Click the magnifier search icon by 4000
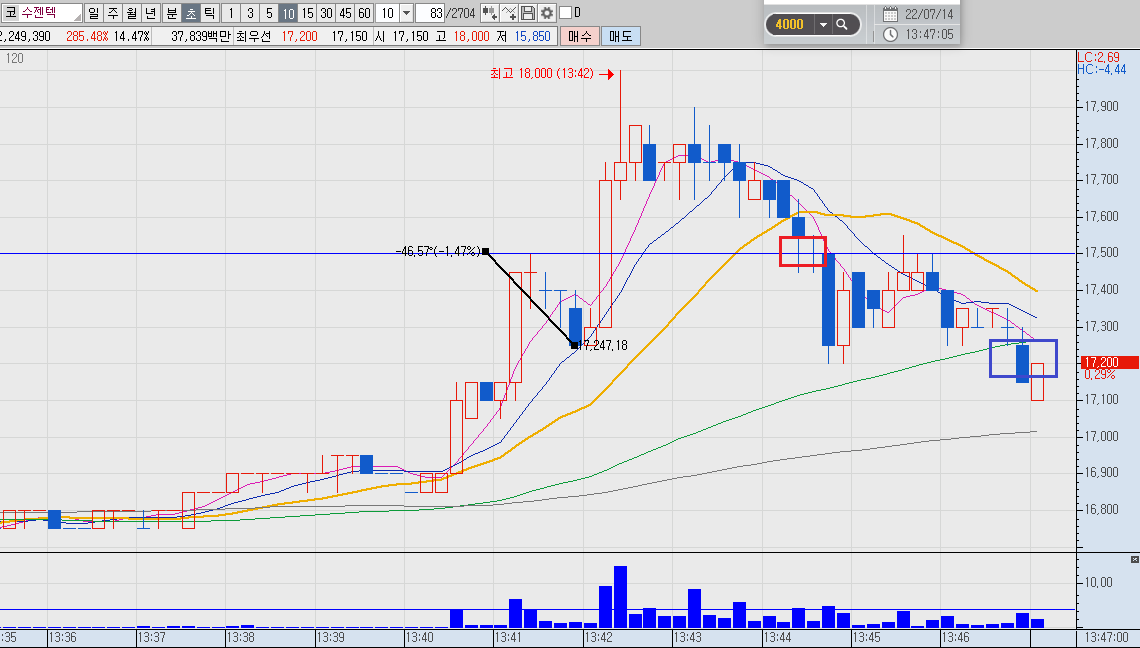This screenshot has height=648, width=1140. click(x=842, y=24)
